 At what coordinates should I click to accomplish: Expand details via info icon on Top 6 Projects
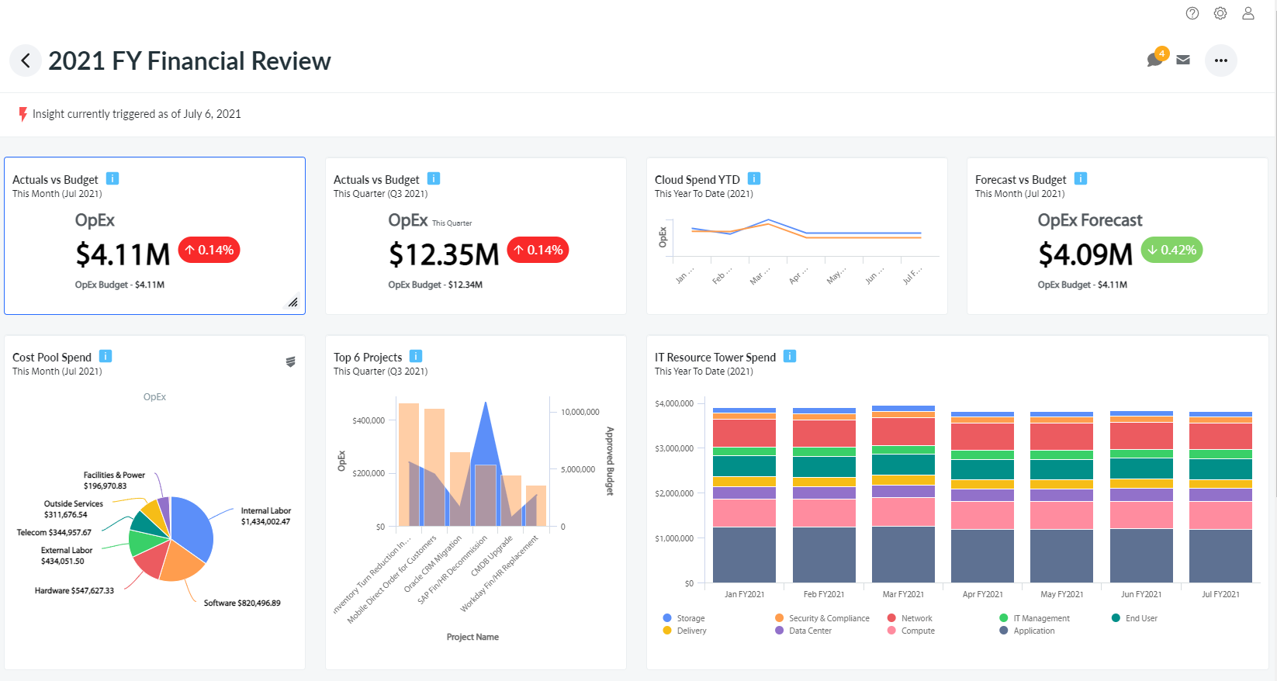point(417,356)
